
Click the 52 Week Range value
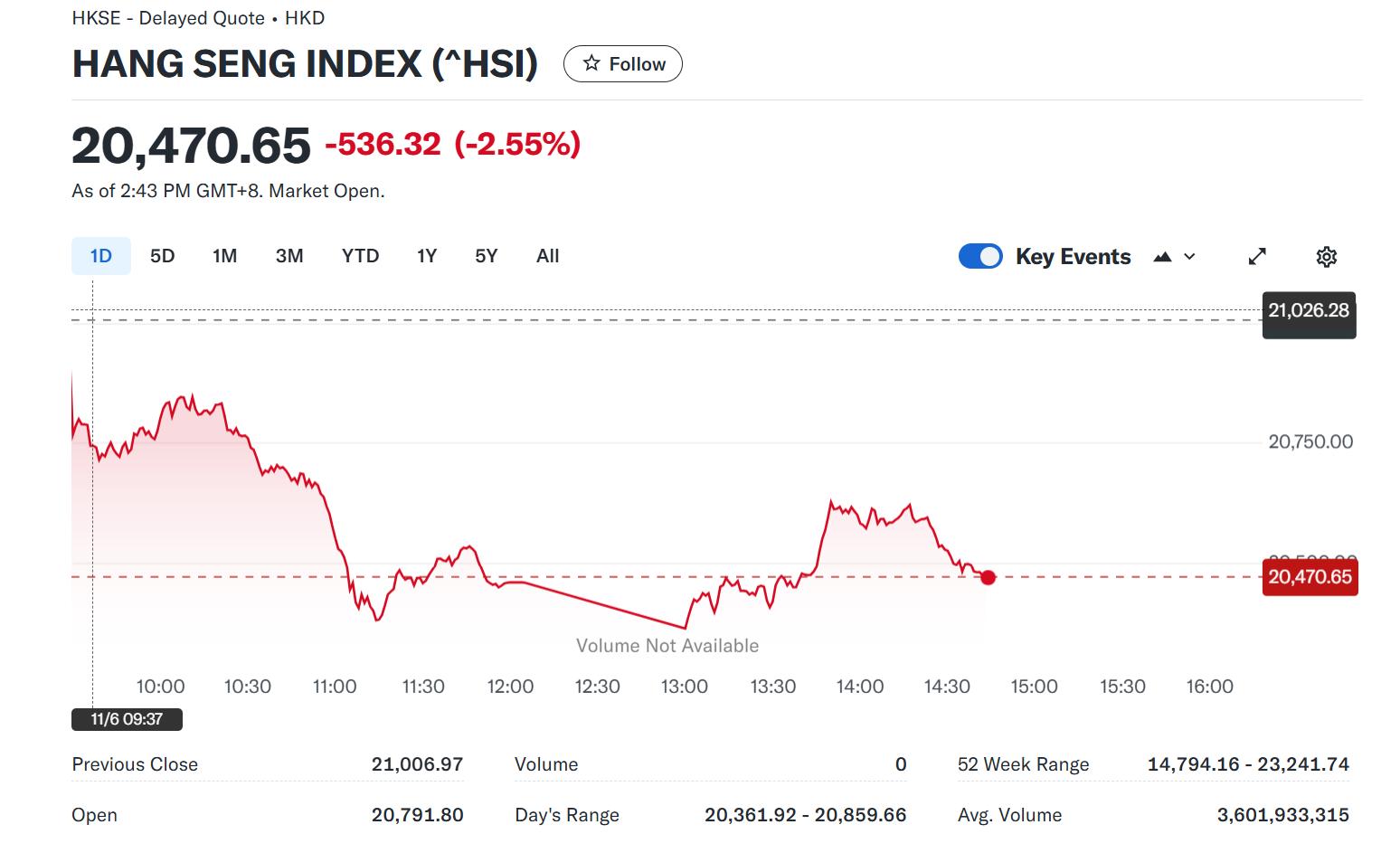(x=1248, y=764)
